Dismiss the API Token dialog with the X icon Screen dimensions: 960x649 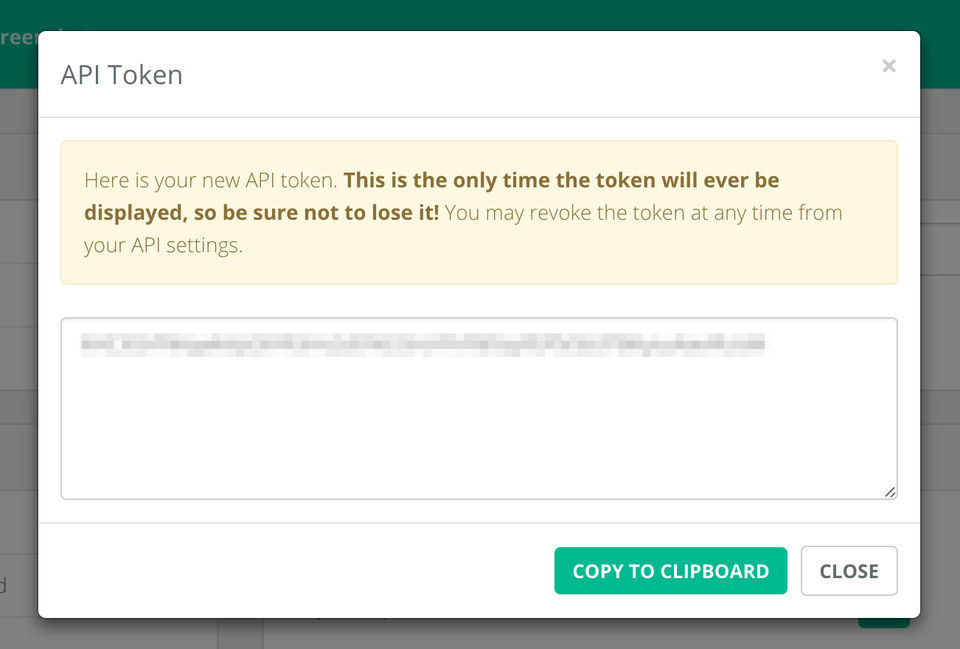tap(888, 67)
